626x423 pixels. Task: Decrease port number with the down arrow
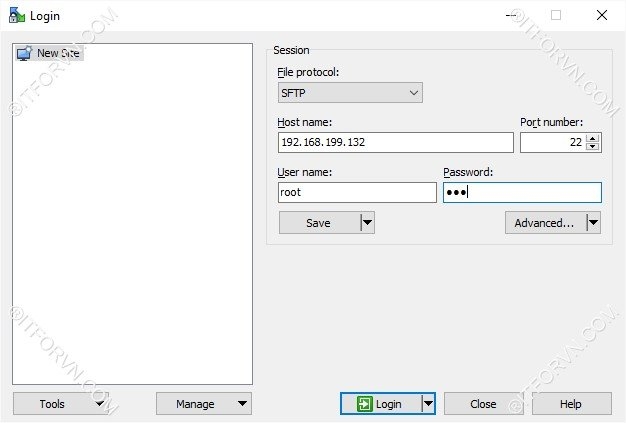click(593, 148)
